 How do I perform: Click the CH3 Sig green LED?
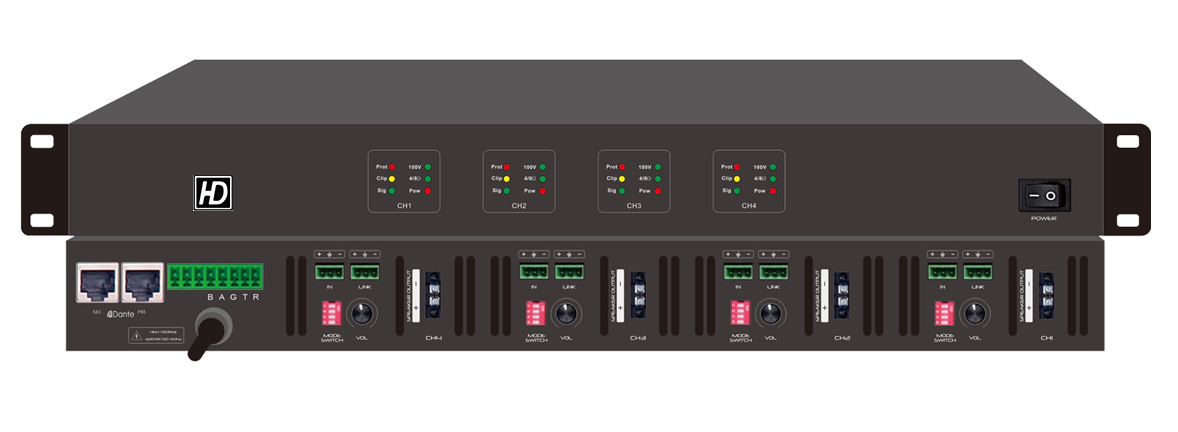(622, 190)
